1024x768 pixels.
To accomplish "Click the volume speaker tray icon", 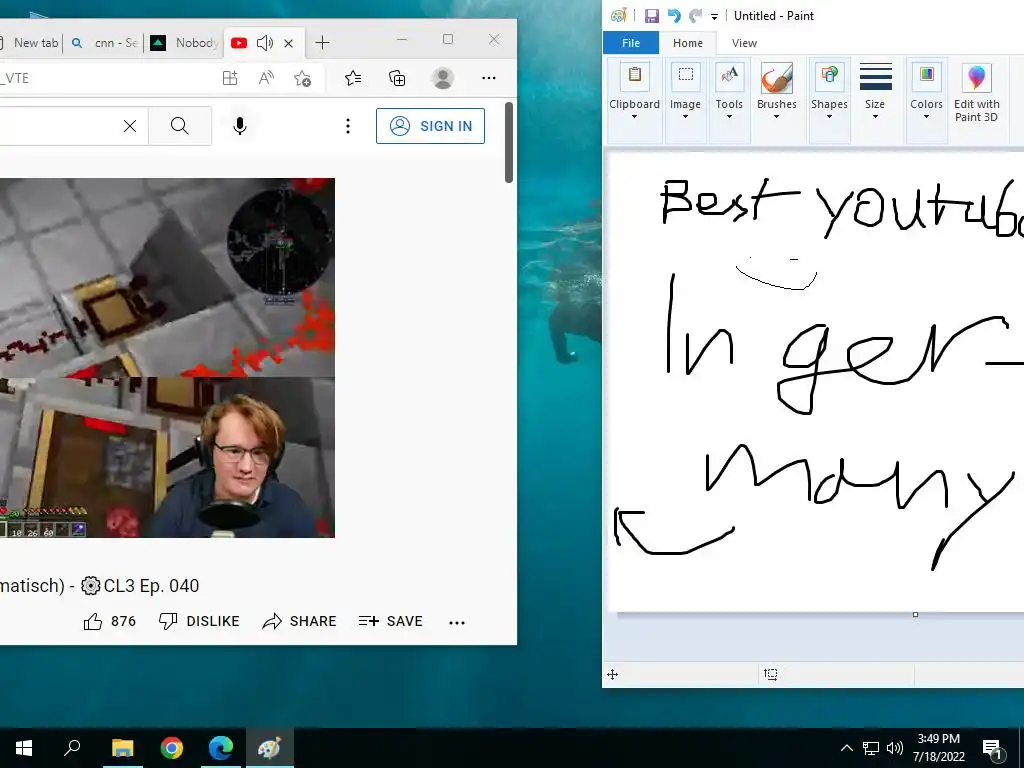I will coord(895,748).
